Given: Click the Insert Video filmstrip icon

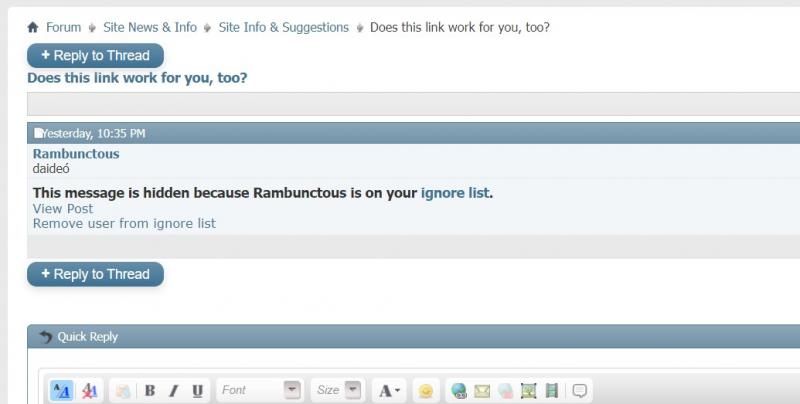Looking at the screenshot, I should point(552,391).
